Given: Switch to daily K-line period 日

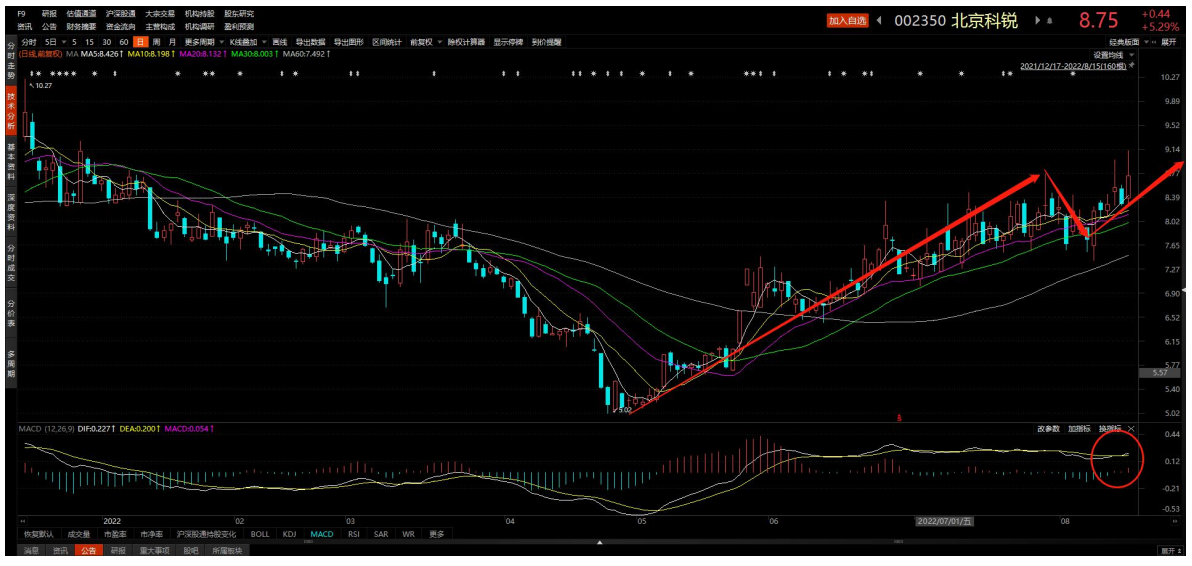Looking at the screenshot, I should [x=140, y=42].
